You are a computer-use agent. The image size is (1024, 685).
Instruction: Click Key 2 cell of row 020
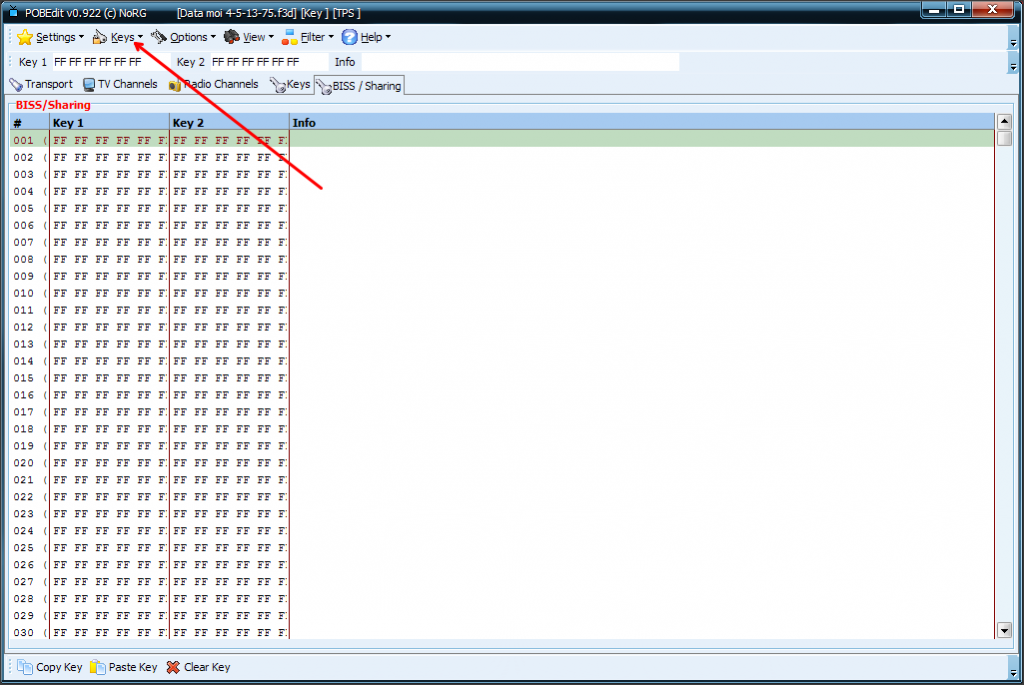coord(229,463)
